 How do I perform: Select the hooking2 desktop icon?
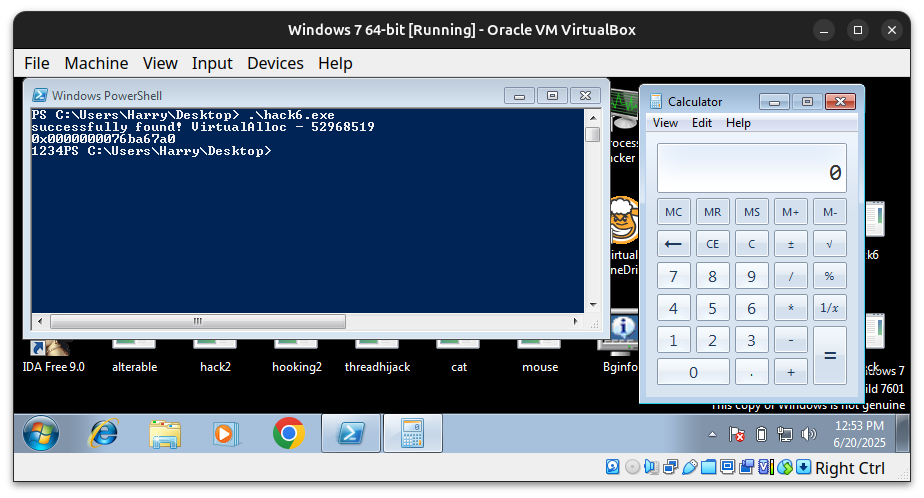click(x=296, y=358)
